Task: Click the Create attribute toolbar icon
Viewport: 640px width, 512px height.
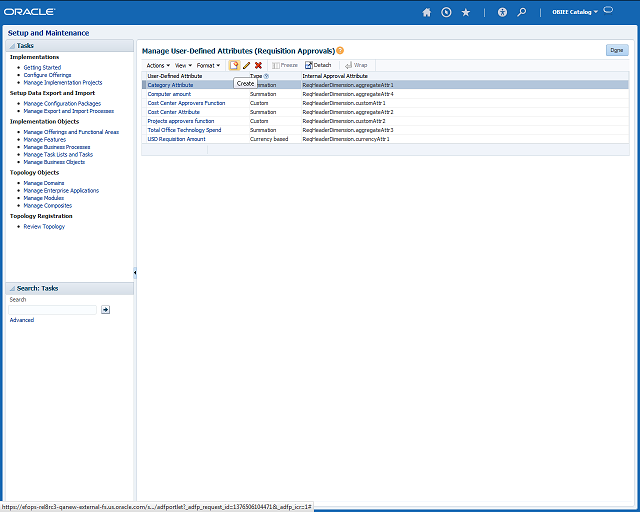Action: point(234,65)
